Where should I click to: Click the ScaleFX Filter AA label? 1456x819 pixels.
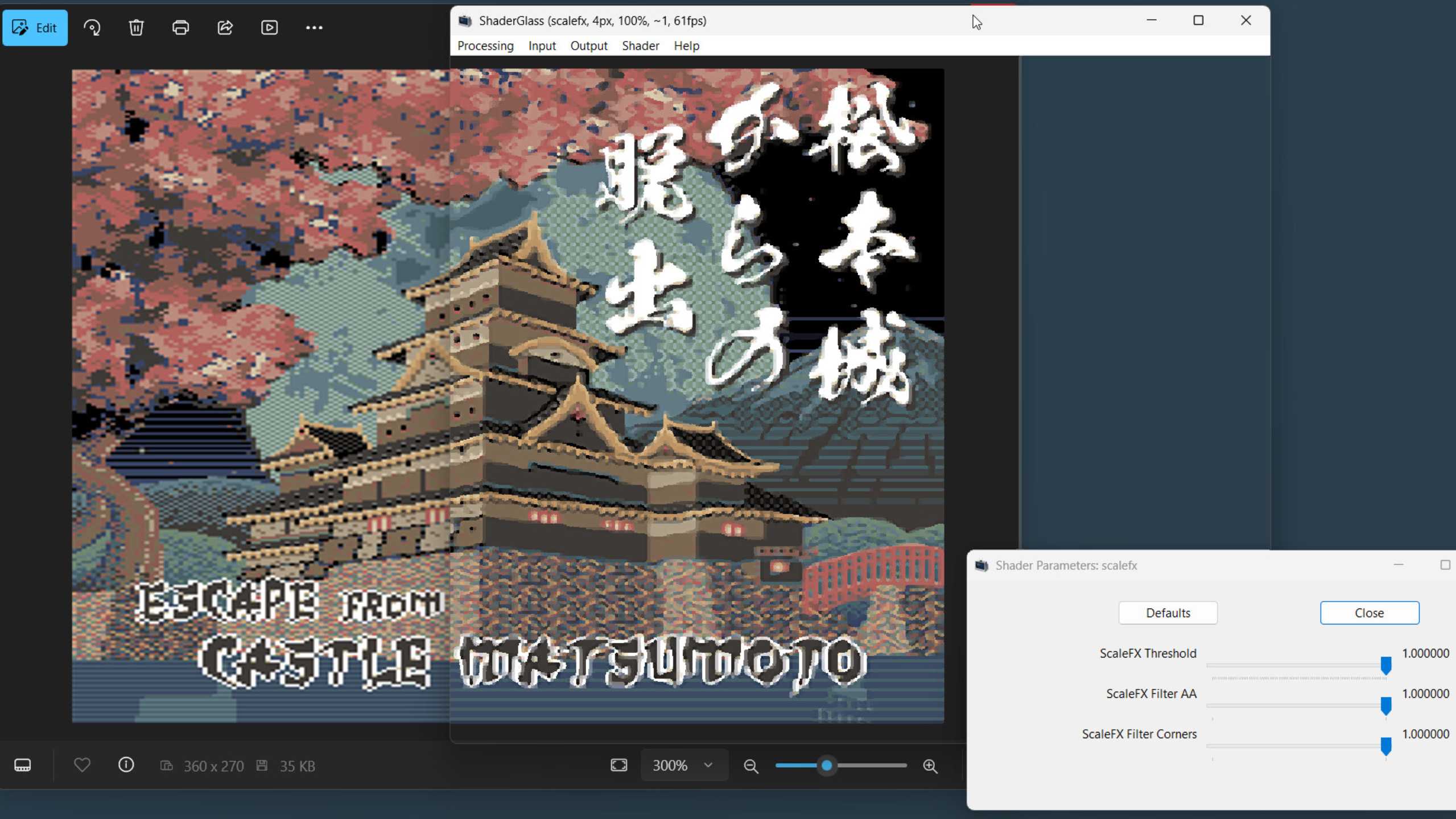click(x=1151, y=693)
